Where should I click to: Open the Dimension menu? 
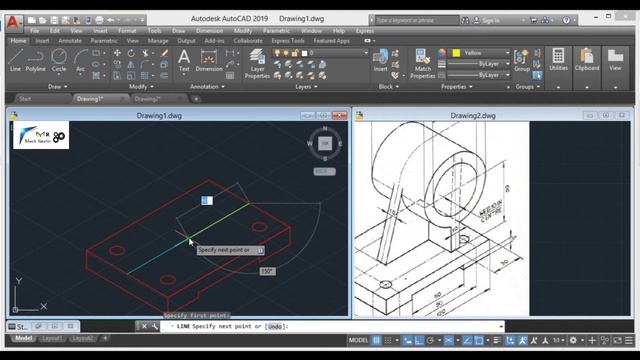(x=209, y=31)
